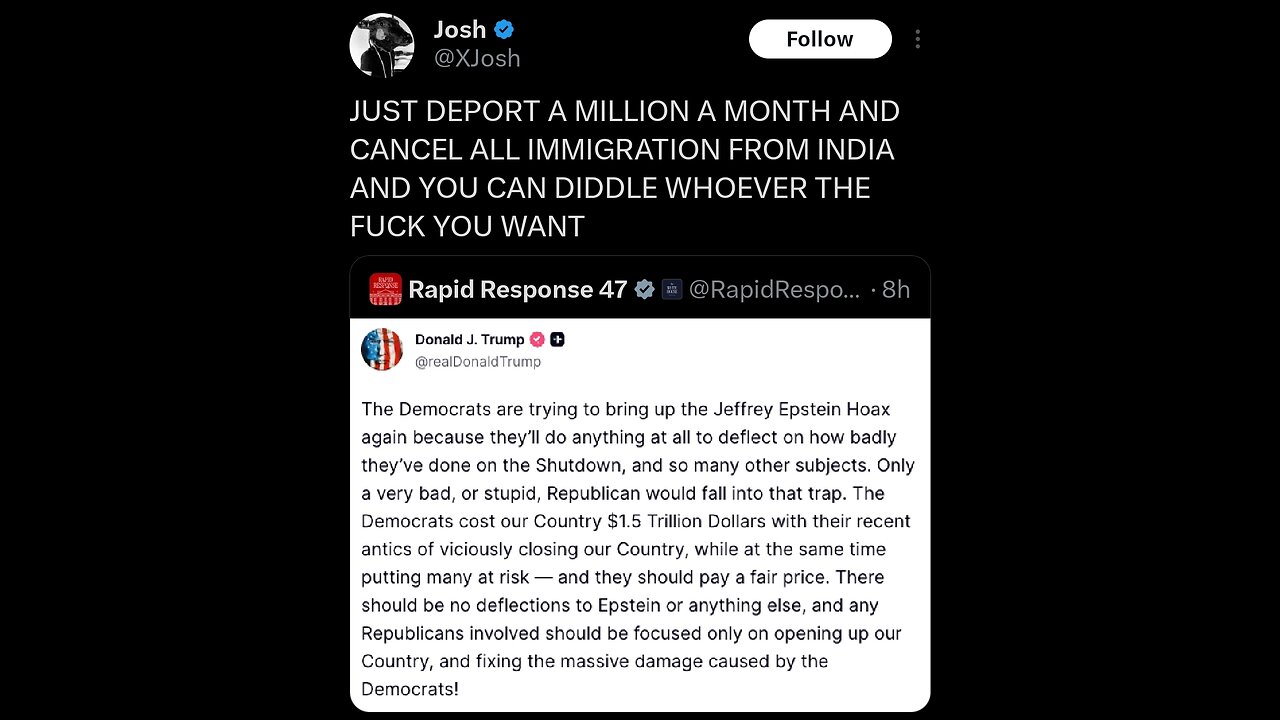This screenshot has height=720, width=1280.
Task: Click Rapid Response 47 verified badge
Action: click(x=645, y=289)
